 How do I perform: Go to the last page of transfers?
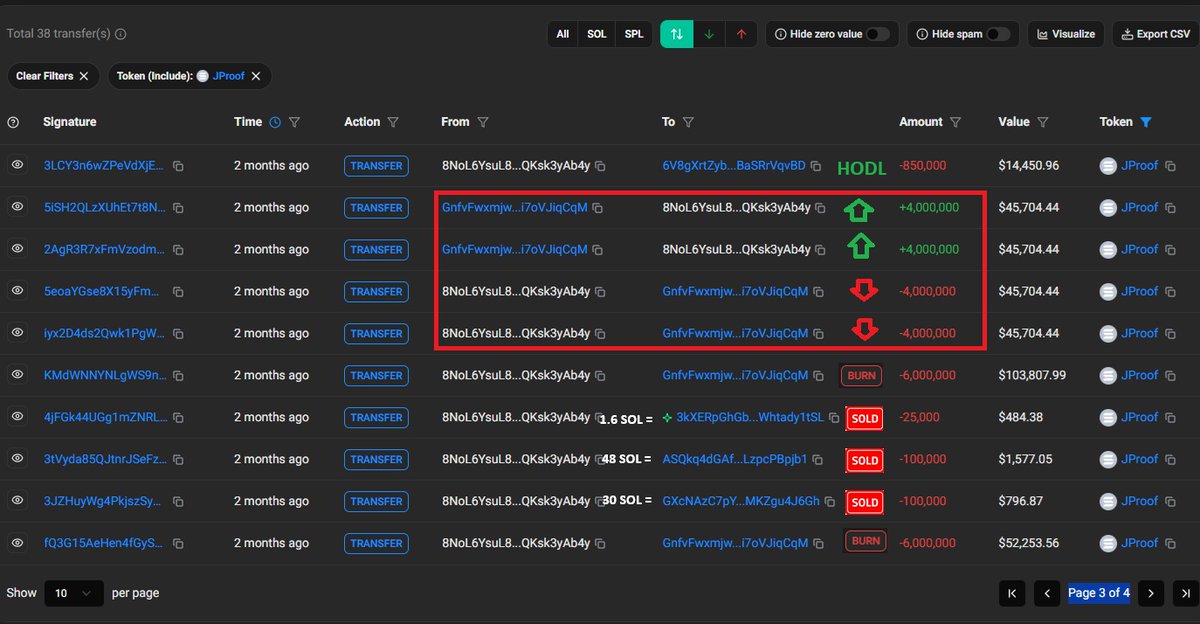(x=1185, y=593)
